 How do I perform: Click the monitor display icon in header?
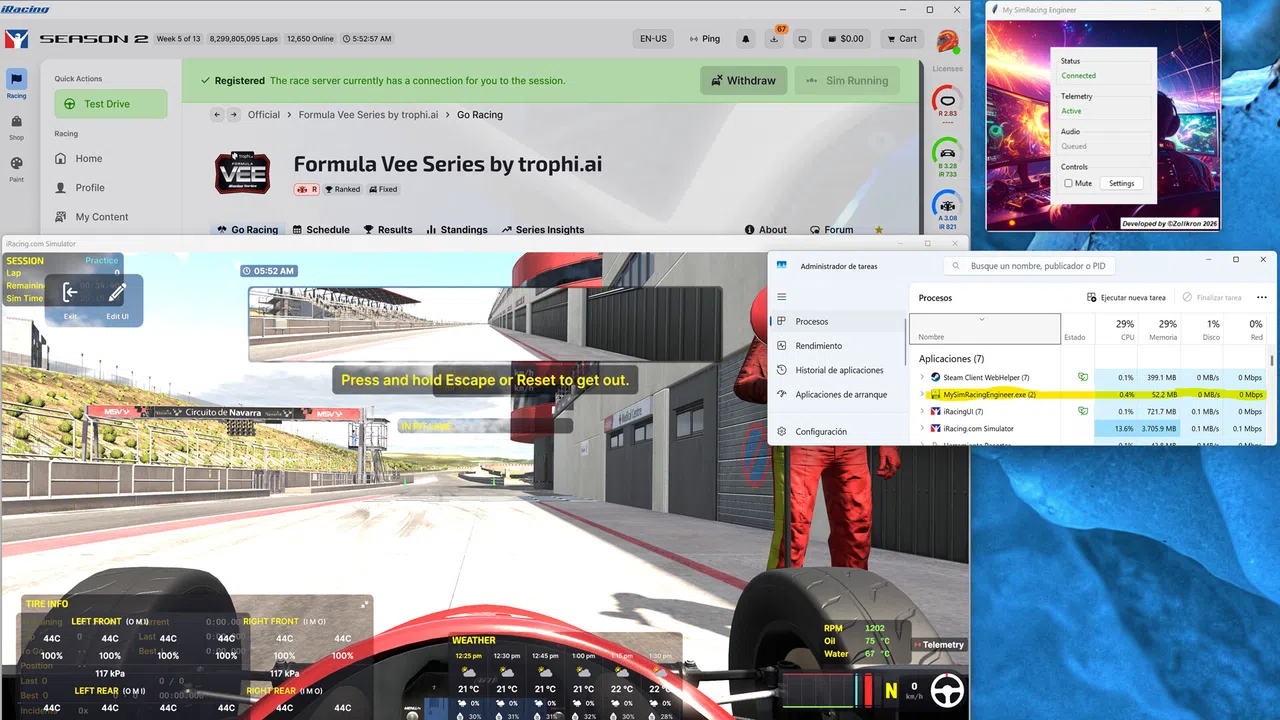[x=802, y=39]
